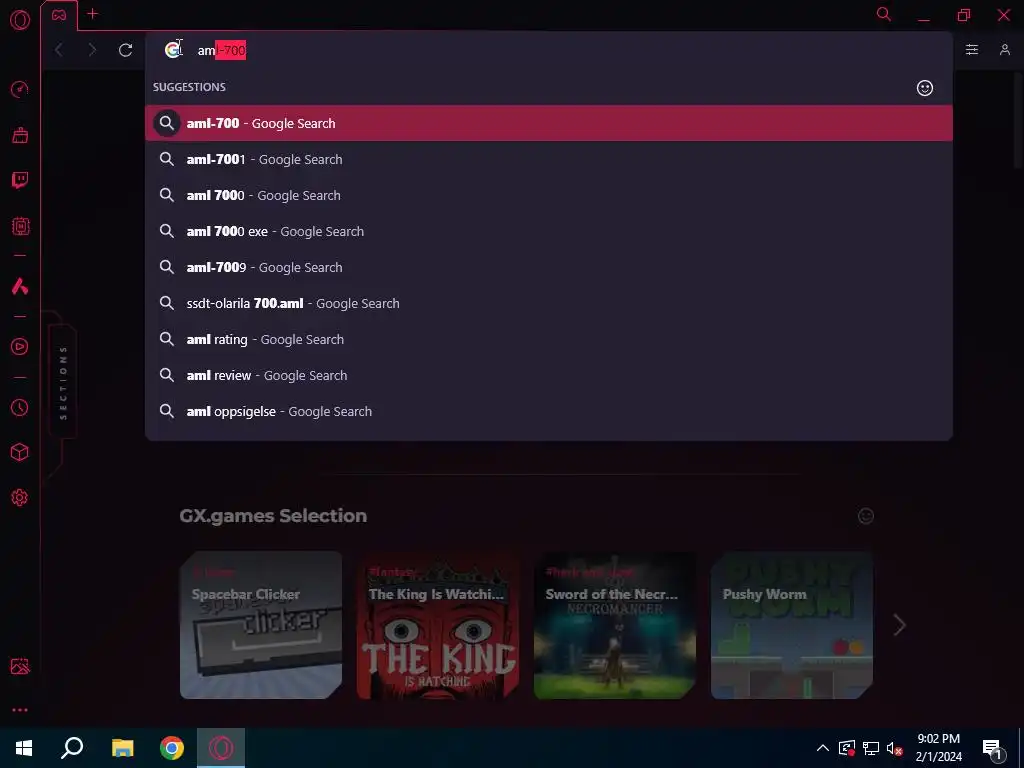Launch Google Chrome from taskbar
1024x768 pixels.
pos(172,748)
